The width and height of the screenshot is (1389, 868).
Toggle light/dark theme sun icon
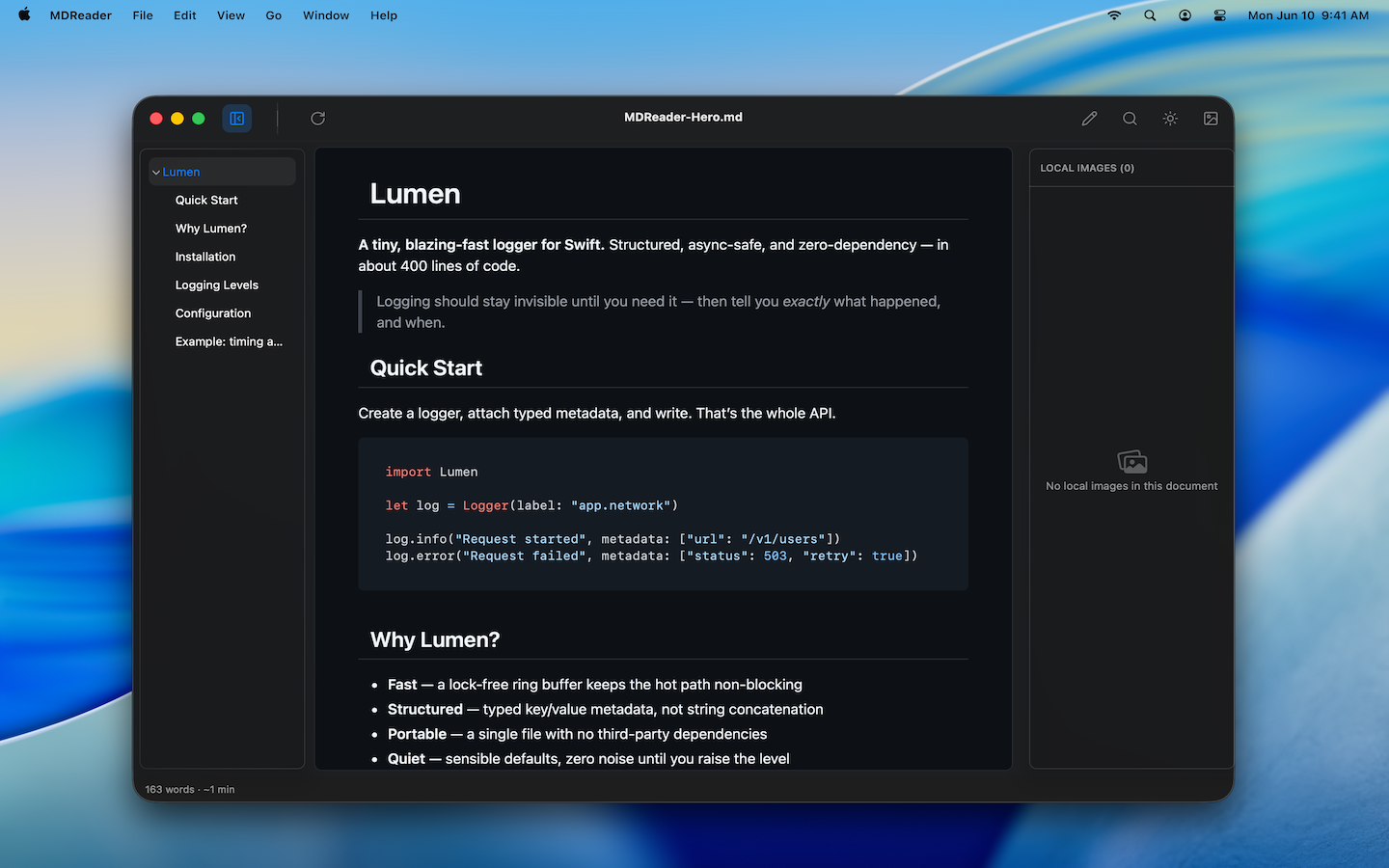pyautogui.click(x=1170, y=119)
